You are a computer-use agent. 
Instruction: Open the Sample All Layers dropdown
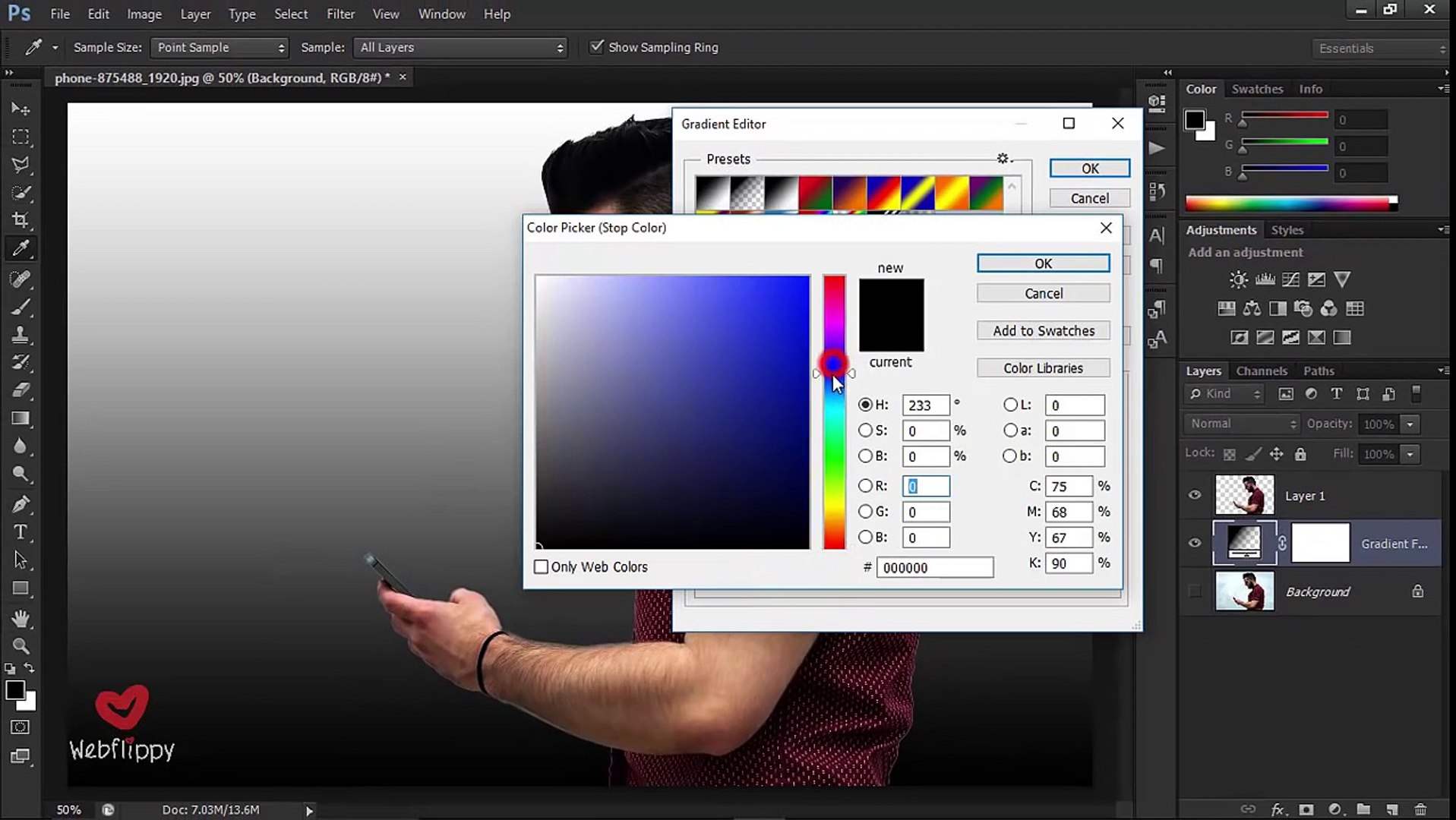click(460, 48)
